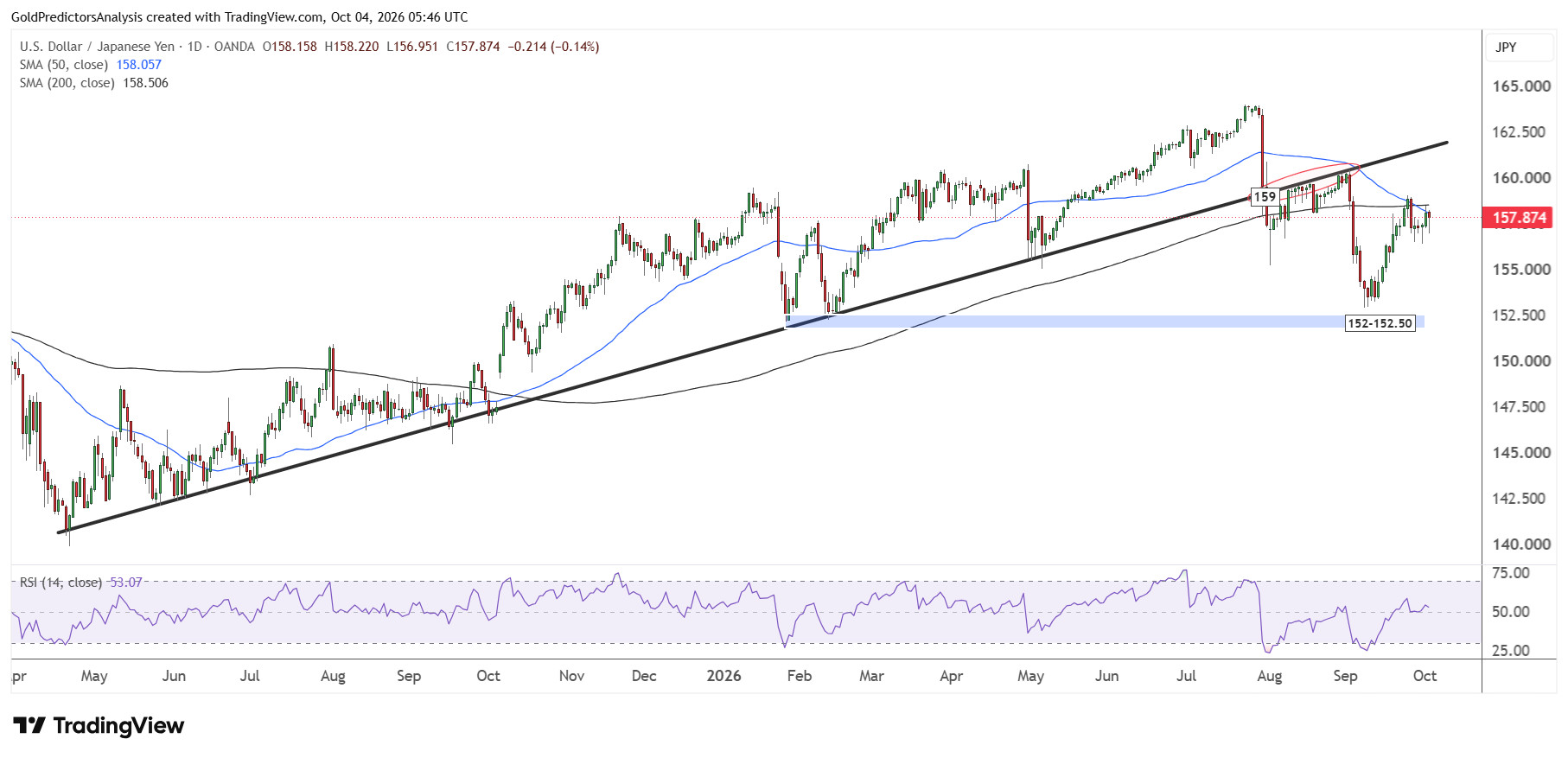Image resolution: width=1568 pixels, height=758 pixels.
Task: Click the 155.000 price axis label
Action: coord(1521,270)
